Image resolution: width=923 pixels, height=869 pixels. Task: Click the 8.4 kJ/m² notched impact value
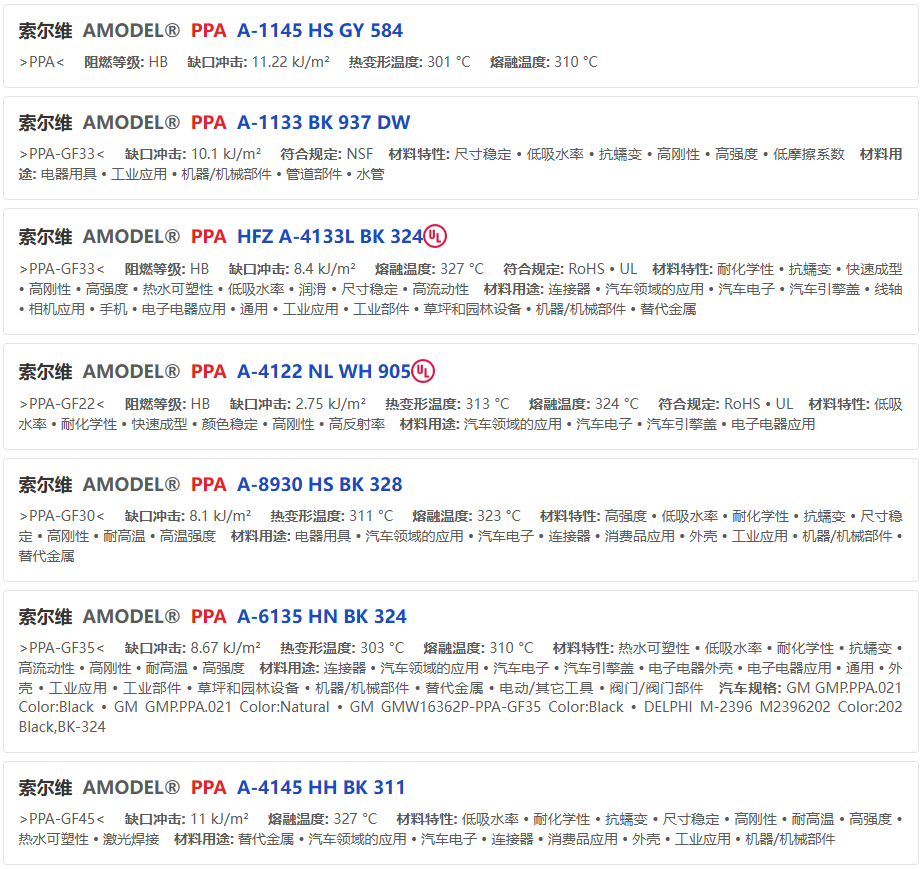pos(324,269)
